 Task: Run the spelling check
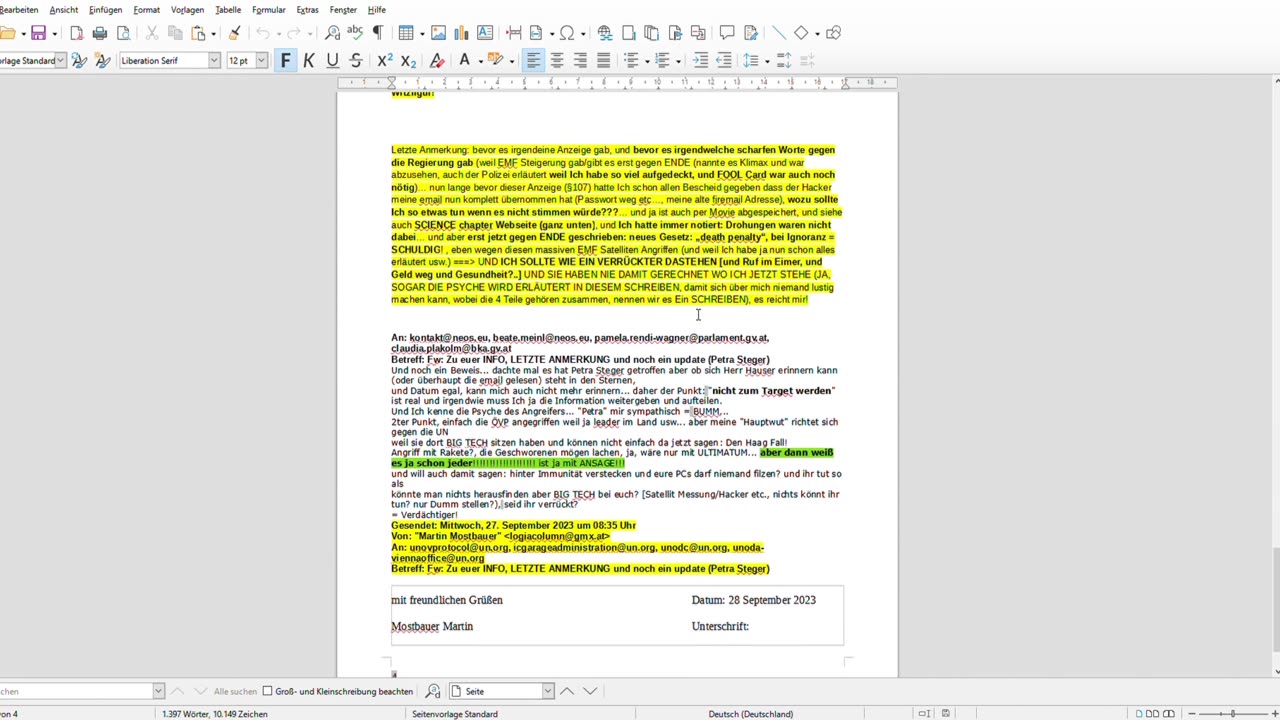pyautogui.click(x=355, y=33)
